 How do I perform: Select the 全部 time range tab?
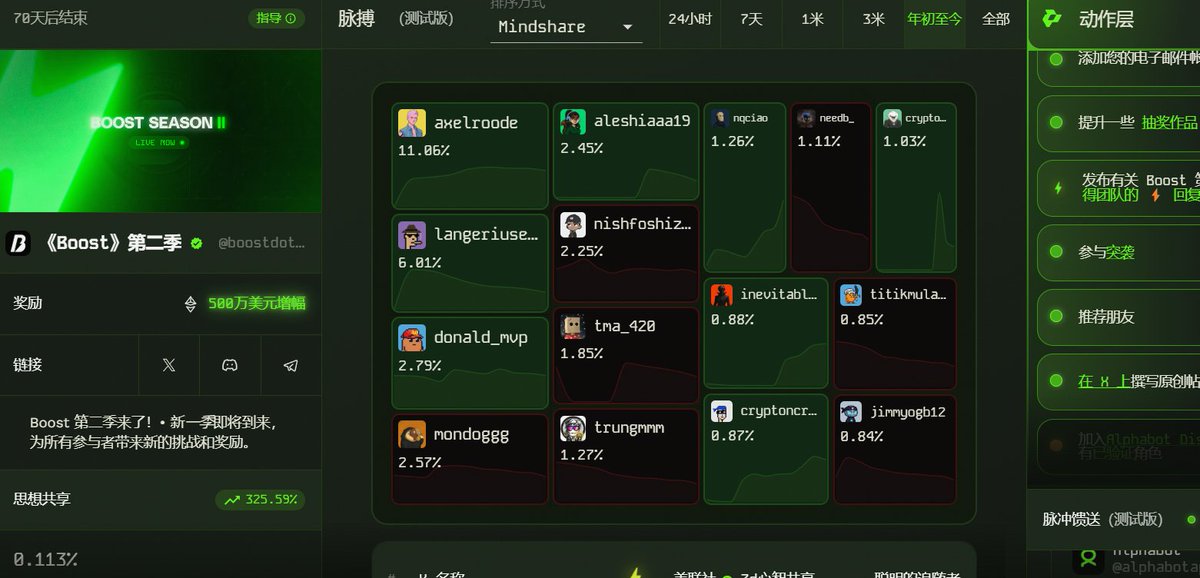tap(995, 19)
